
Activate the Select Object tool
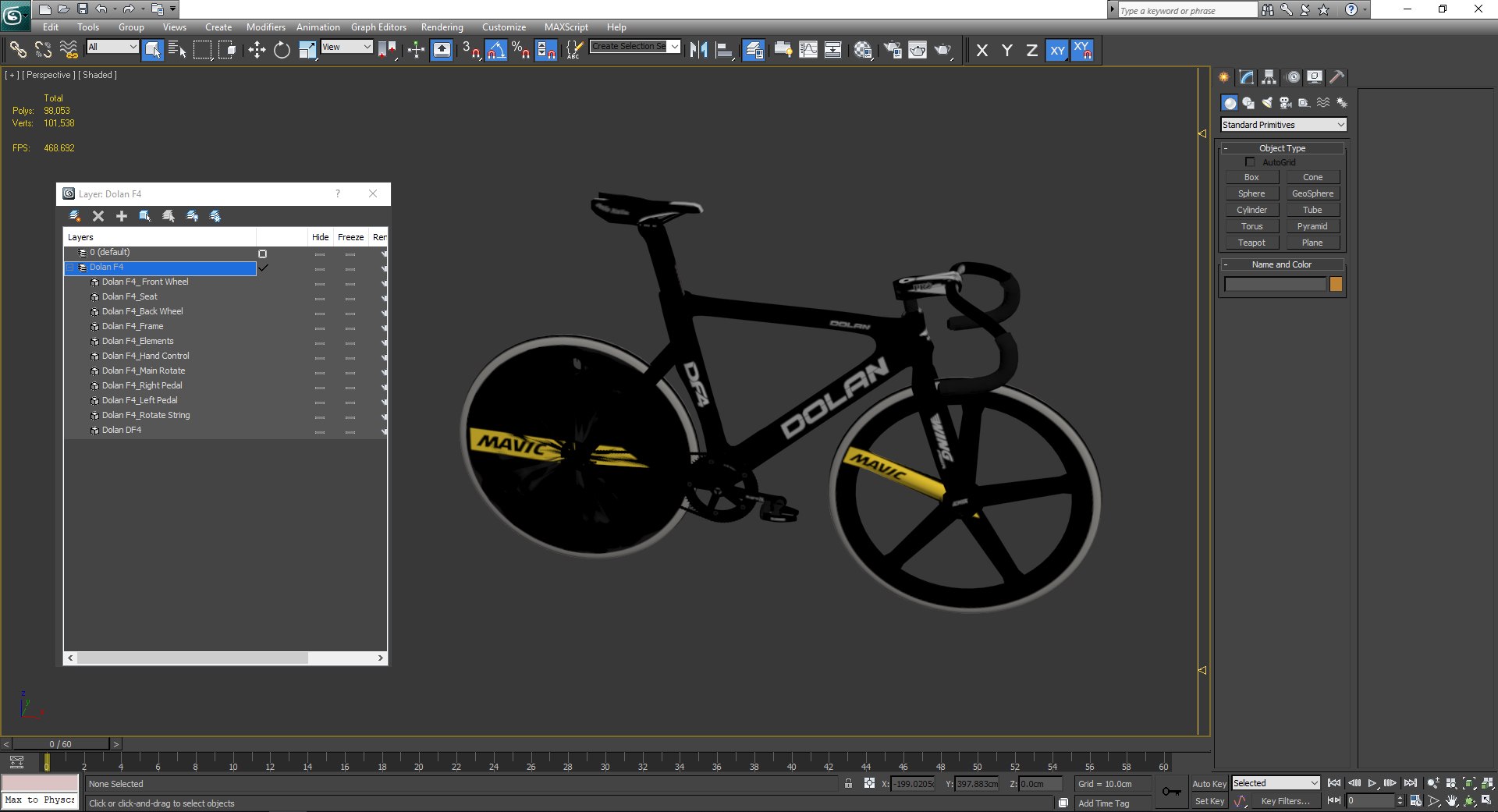click(x=153, y=50)
